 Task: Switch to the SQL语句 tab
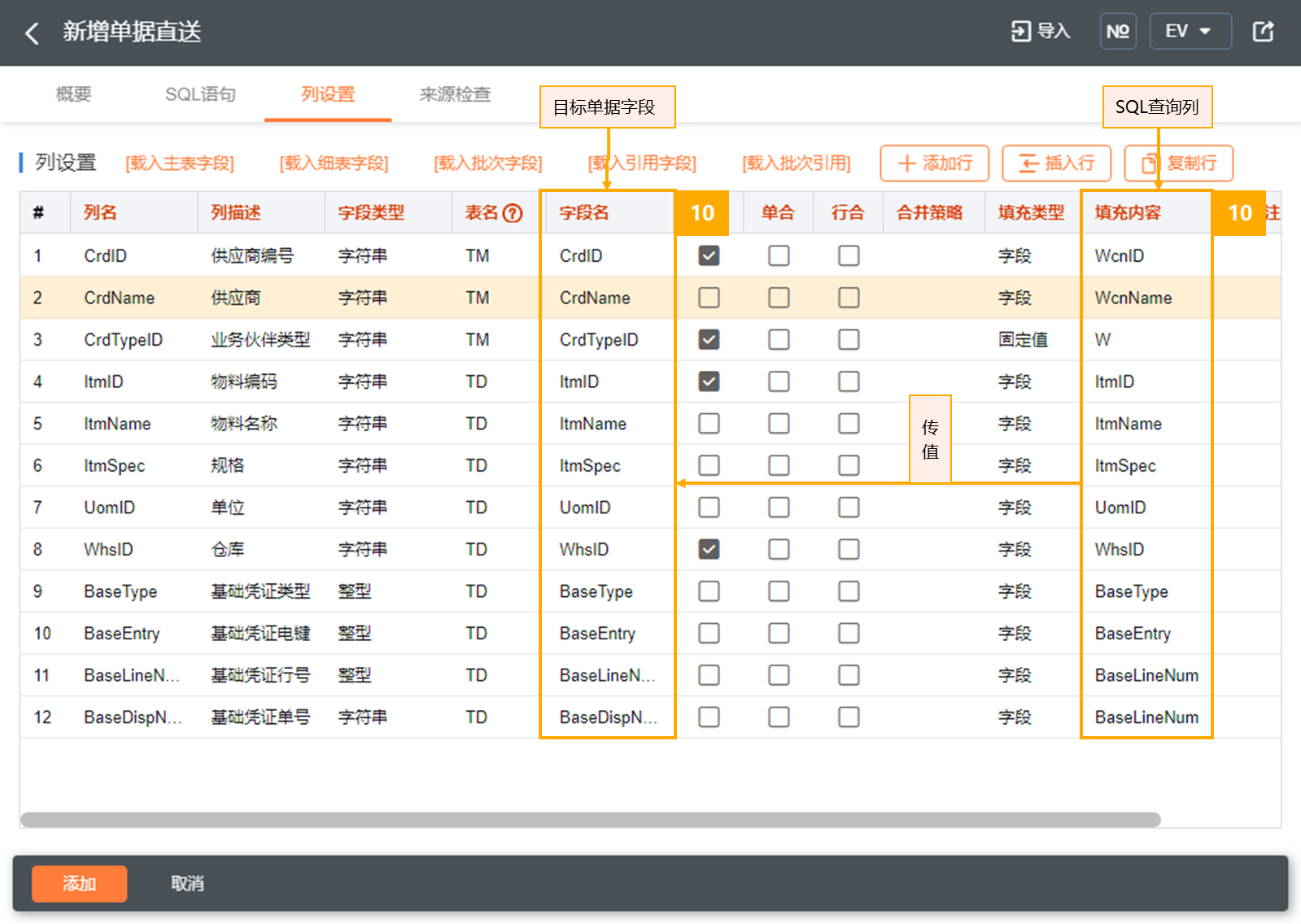(x=200, y=94)
